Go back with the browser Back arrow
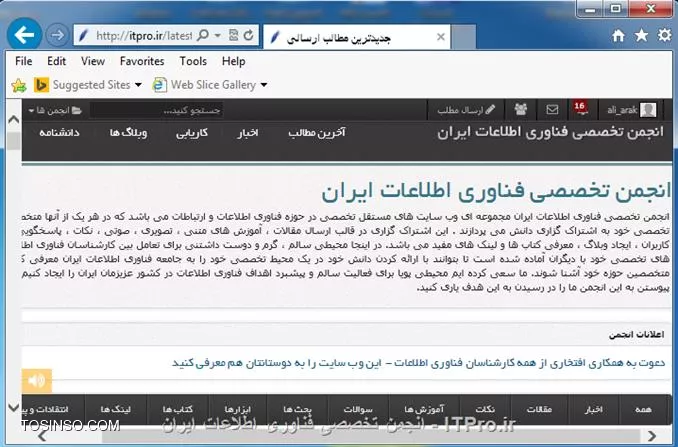The width and height of the screenshot is (678, 447). click(x=24, y=35)
